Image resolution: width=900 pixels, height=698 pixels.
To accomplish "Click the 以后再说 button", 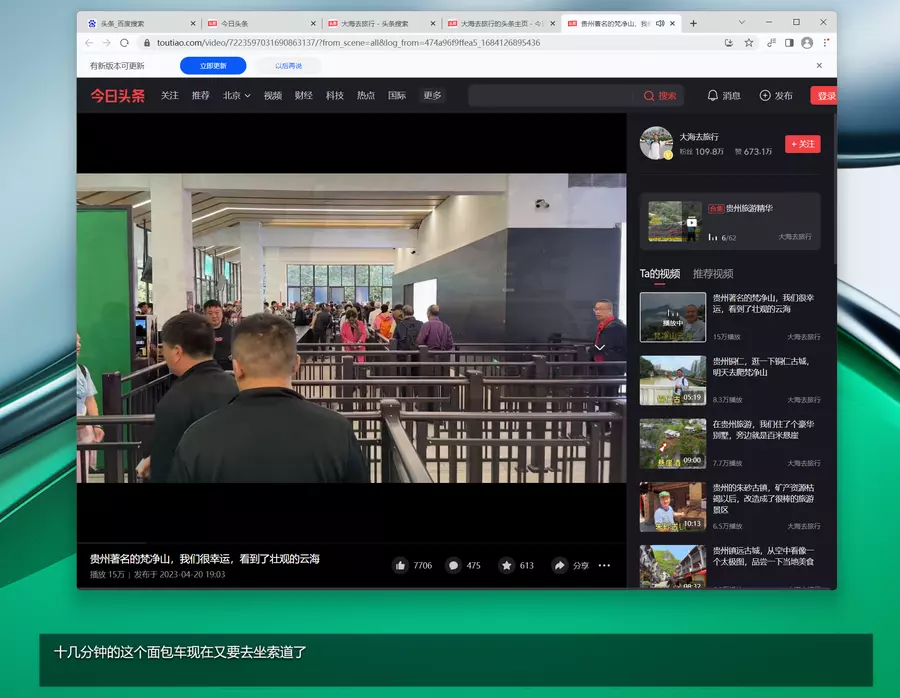I will coord(288,65).
